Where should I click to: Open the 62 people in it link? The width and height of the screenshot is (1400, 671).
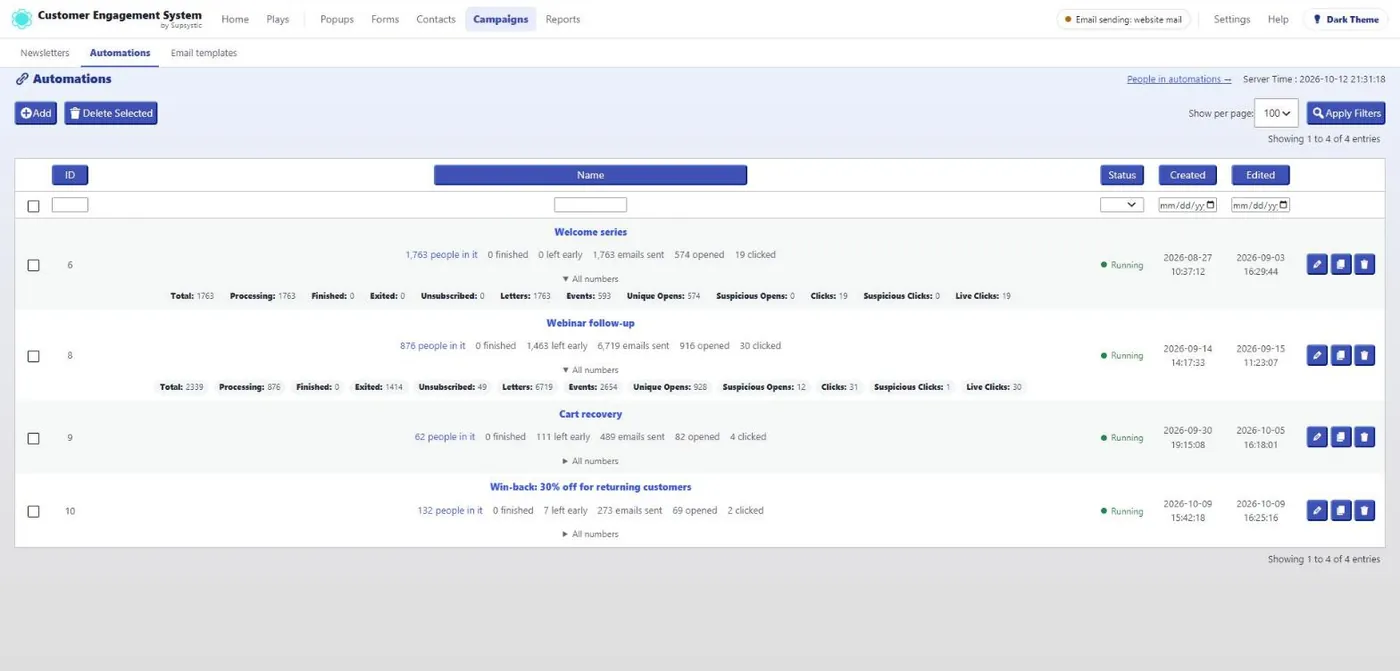(445, 437)
